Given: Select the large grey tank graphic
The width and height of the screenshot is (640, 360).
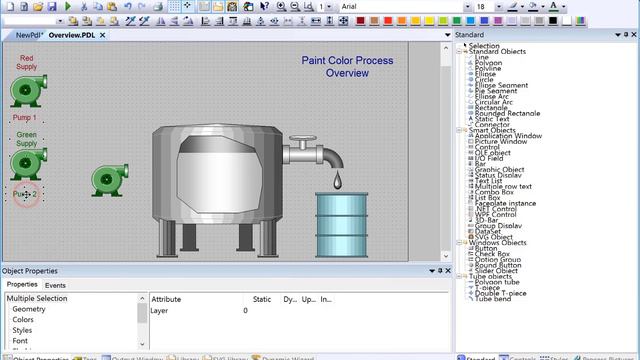Looking at the screenshot, I should (217, 191).
